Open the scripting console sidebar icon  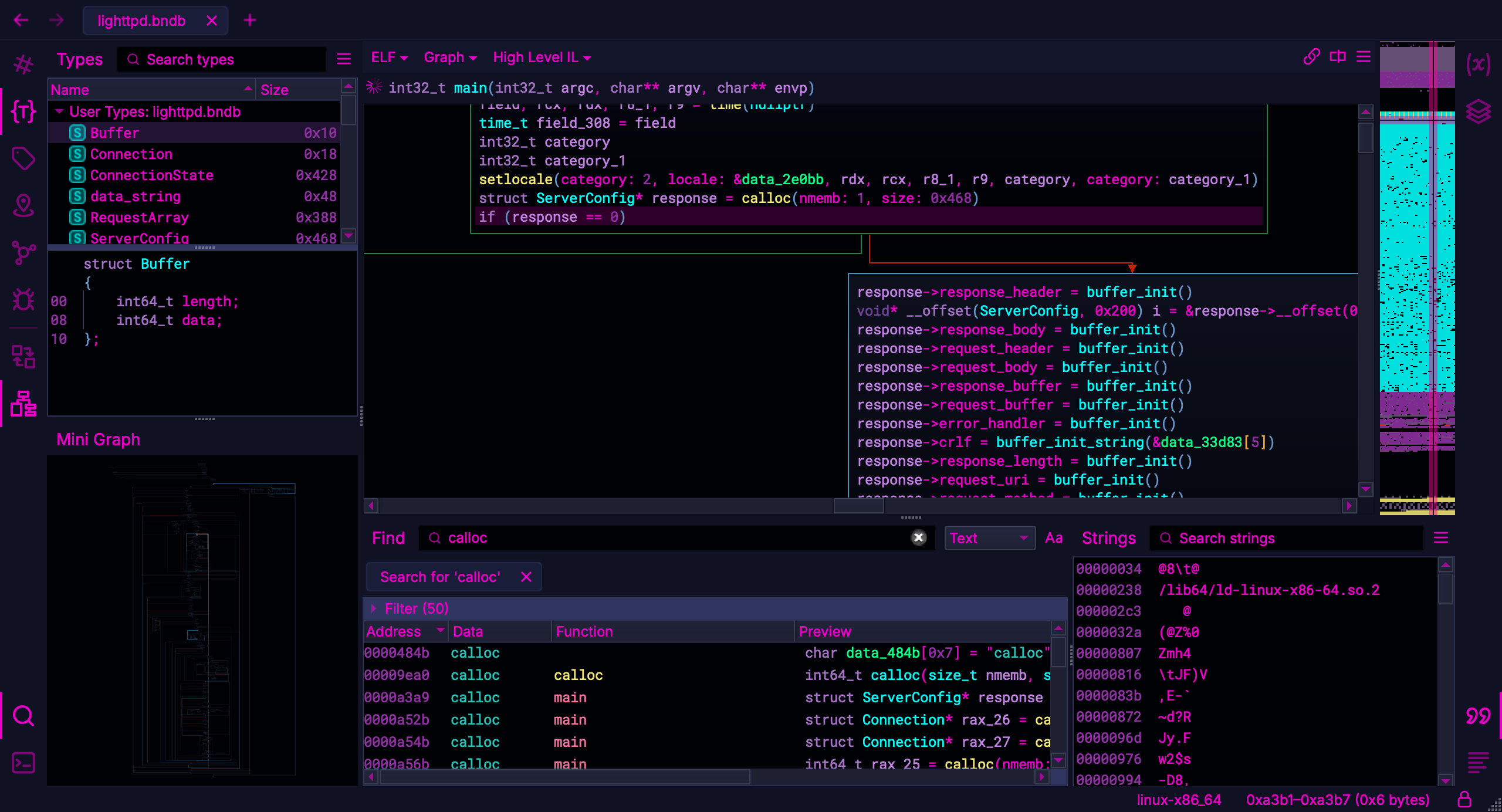pos(23,763)
